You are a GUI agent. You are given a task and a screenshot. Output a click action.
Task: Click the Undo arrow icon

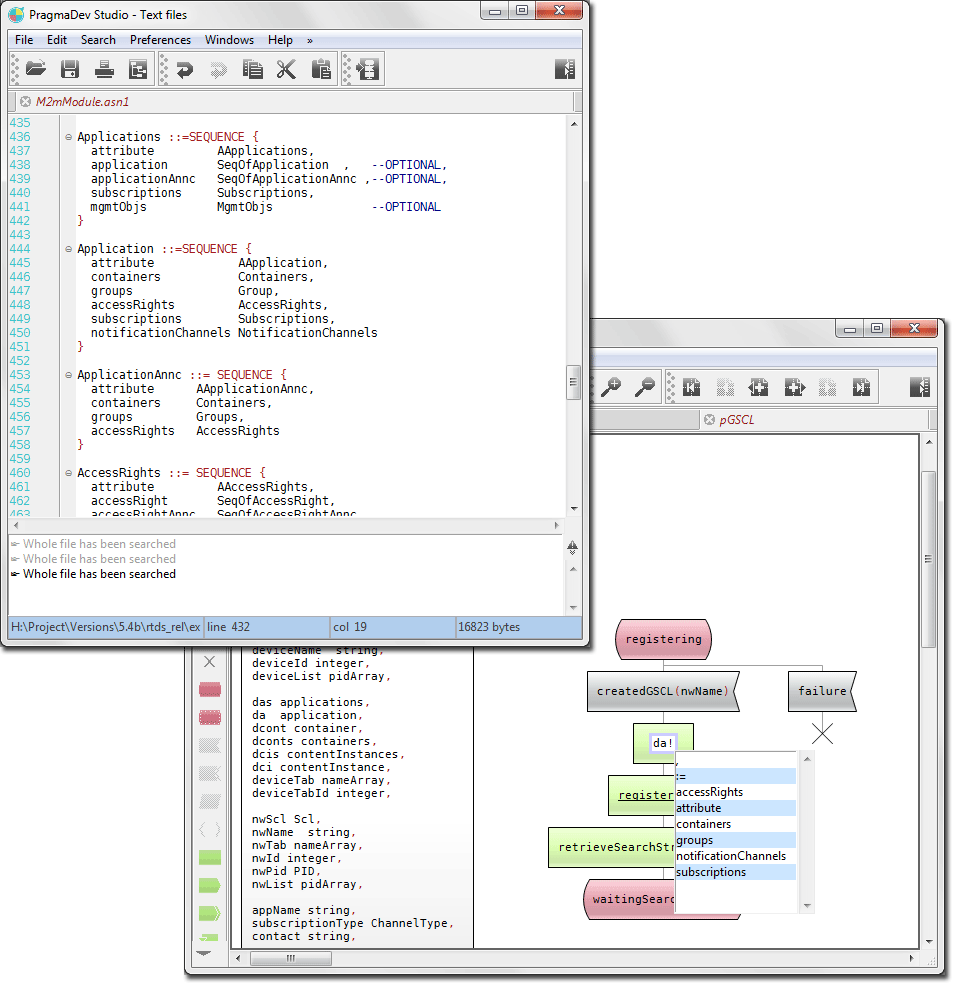[x=184, y=69]
